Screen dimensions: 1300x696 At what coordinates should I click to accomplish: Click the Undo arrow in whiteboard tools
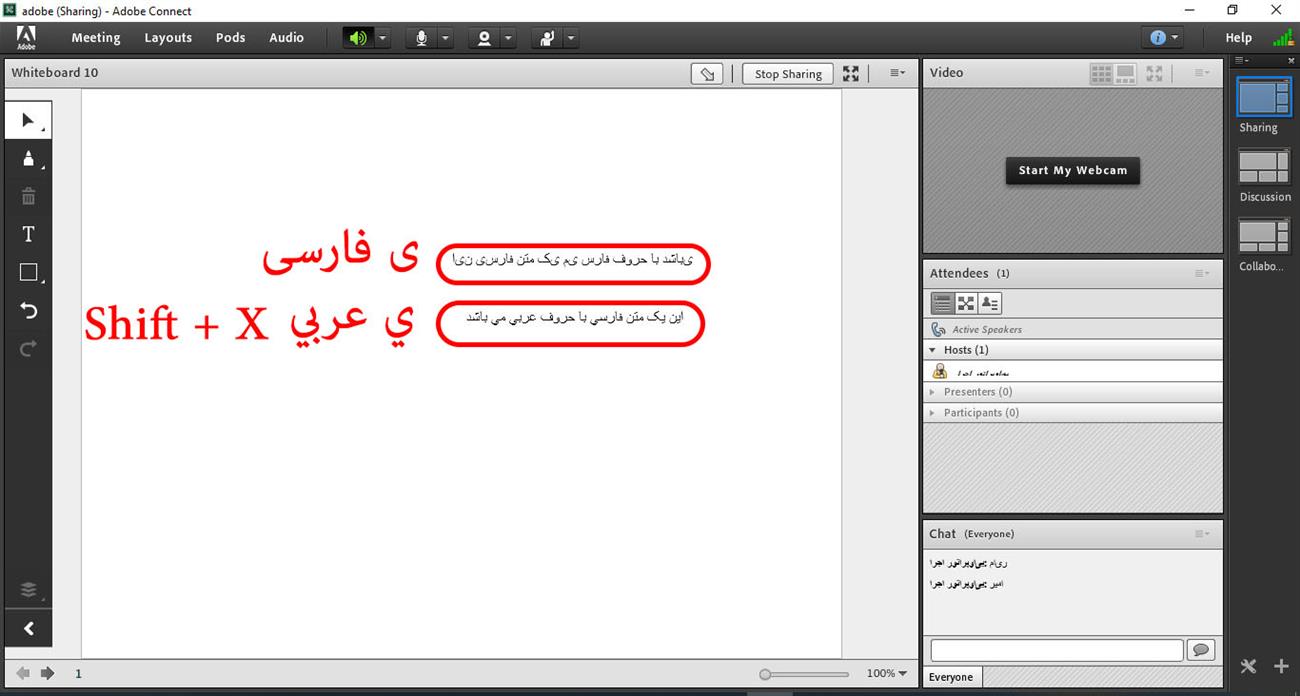click(28, 310)
